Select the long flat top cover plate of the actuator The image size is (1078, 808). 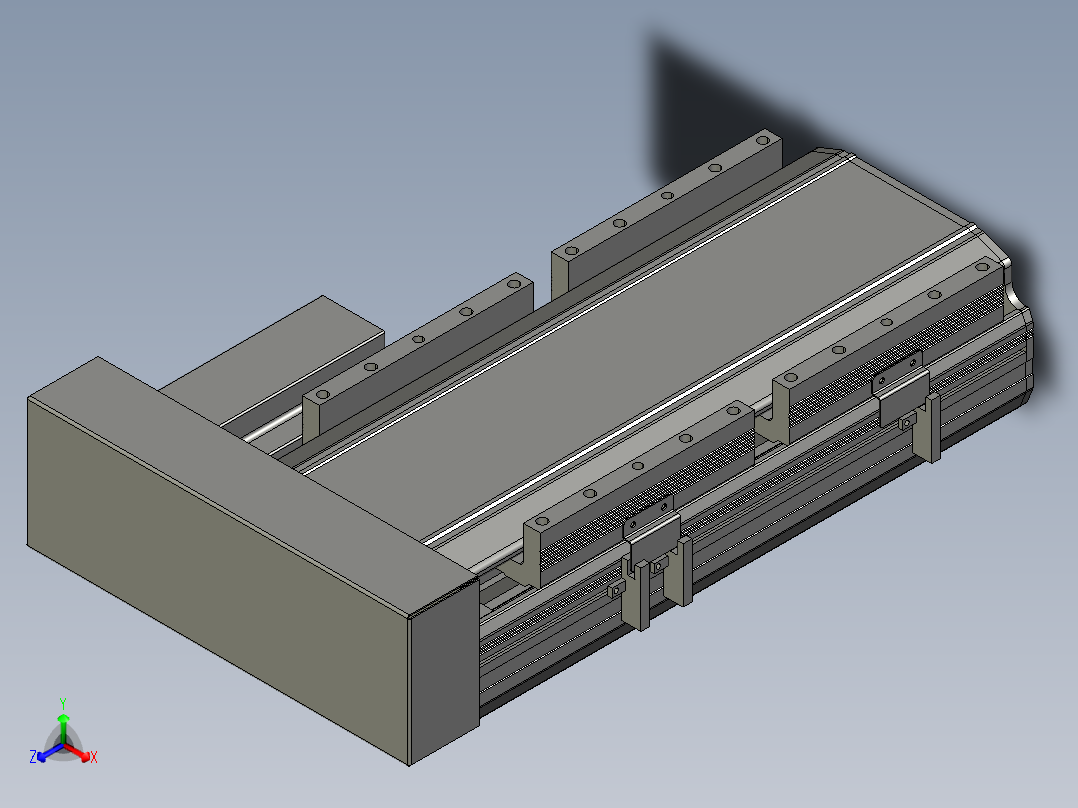[x=639, y=351]
